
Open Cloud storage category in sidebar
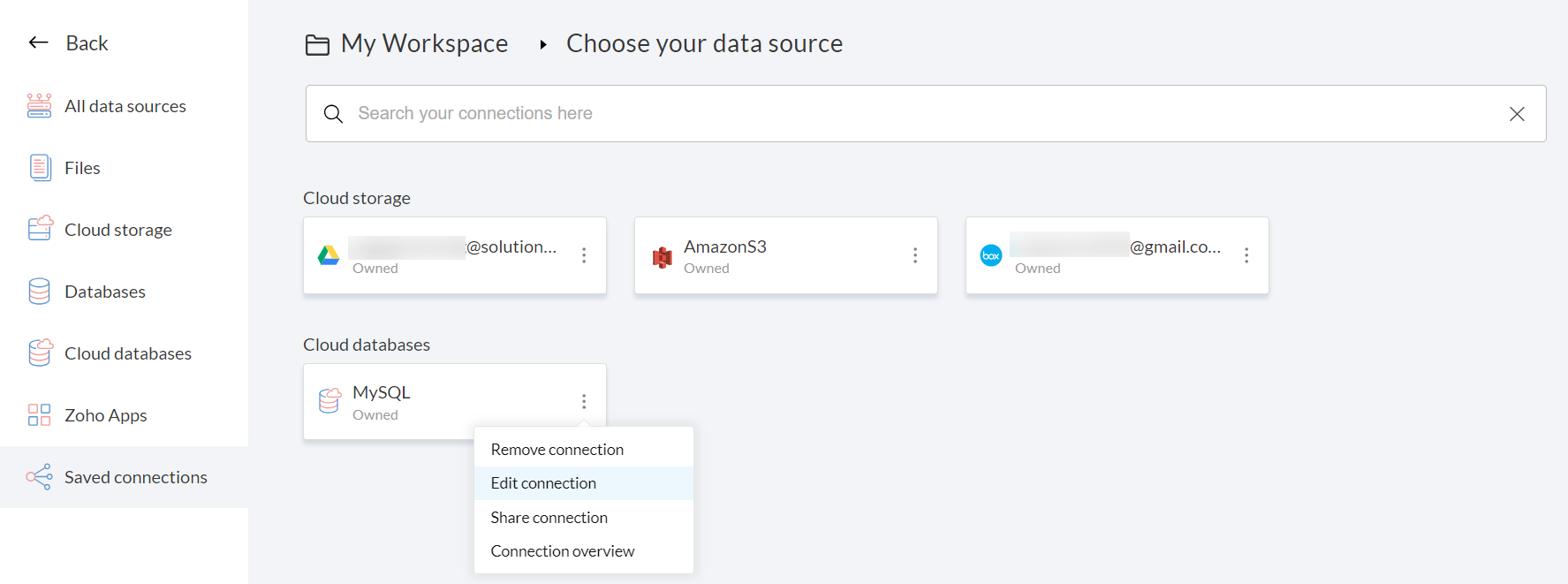click(117, 230)
